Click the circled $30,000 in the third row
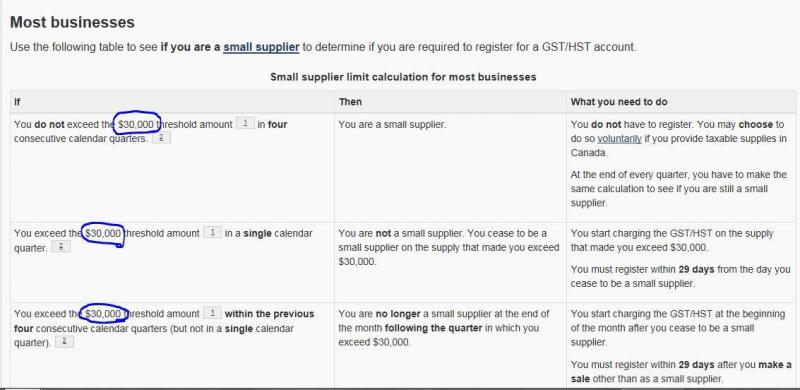Image resolution: width=800 pixels, height=390 pixels. click(103, 313)
